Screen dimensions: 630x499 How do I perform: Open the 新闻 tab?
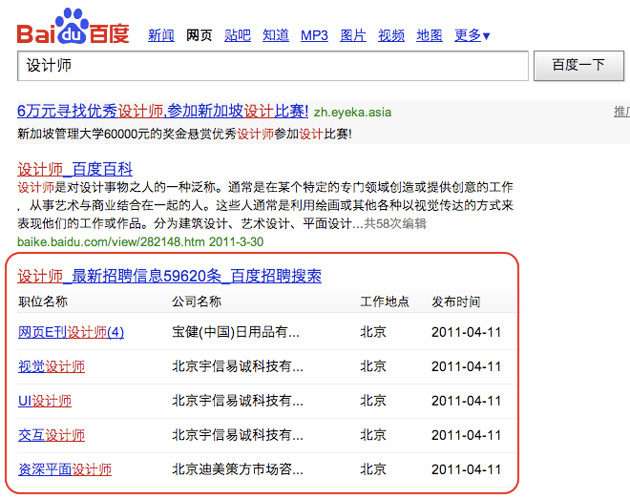pyautogui.click(x=161, y=35)
